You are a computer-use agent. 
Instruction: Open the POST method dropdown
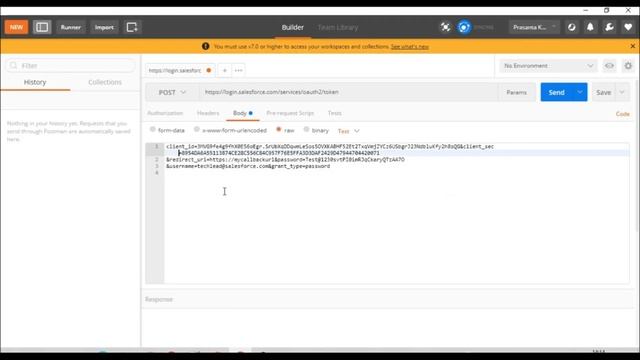(172, 93)
